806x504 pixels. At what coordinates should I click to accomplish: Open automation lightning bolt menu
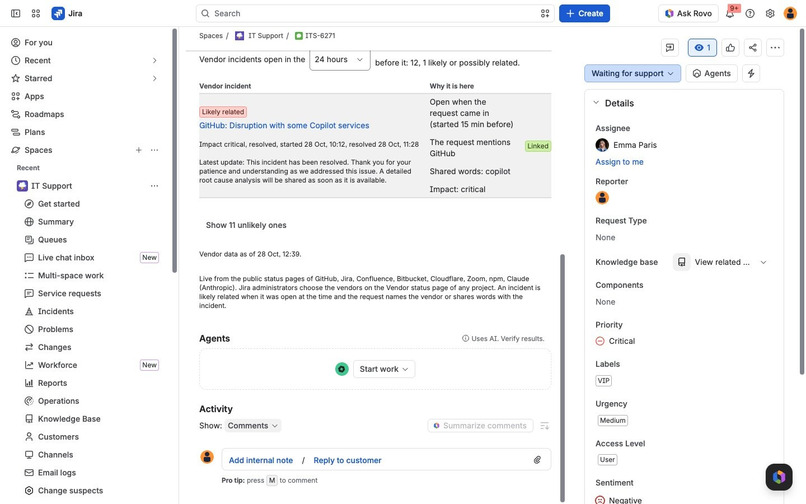pyautogui.click(x=751, y=74)
